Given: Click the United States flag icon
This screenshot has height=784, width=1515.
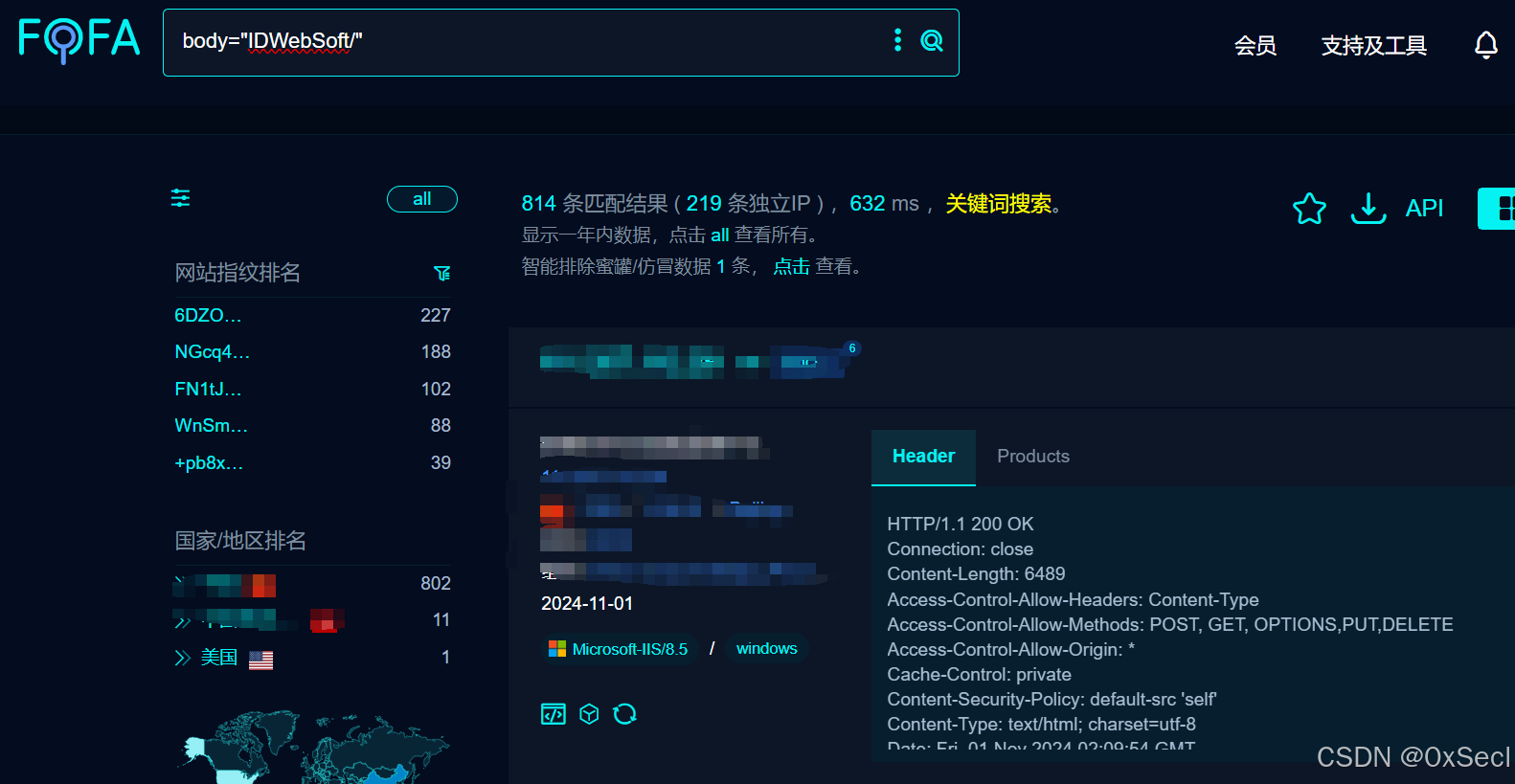Looking at the screenshot, I should pyautogui.click(x=260, y=660).
